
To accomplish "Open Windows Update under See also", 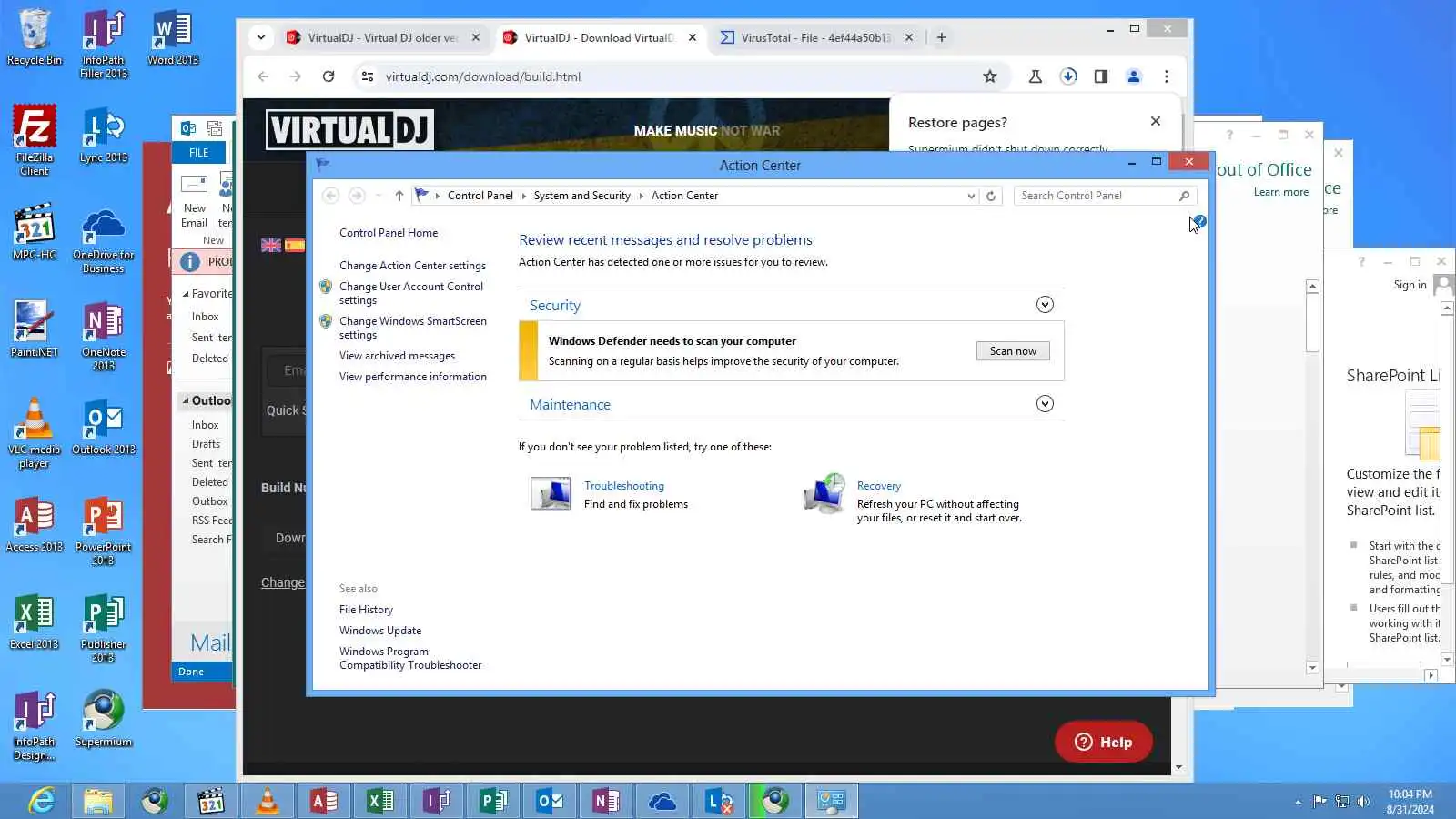I will pos(380,631).
